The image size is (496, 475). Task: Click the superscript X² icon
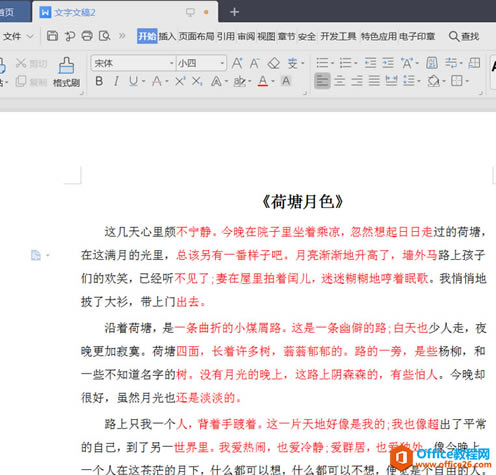click(180, 81)
